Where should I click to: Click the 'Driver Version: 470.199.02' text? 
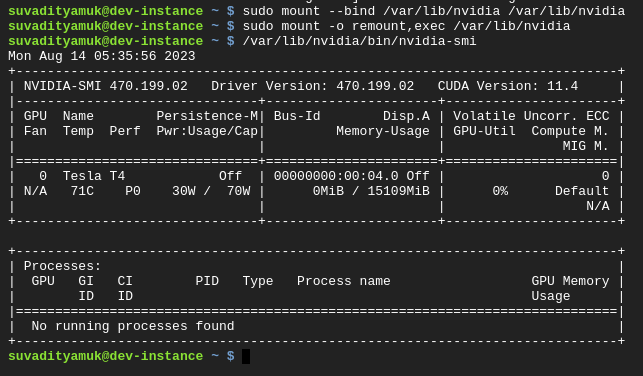[x=312, y=86]
